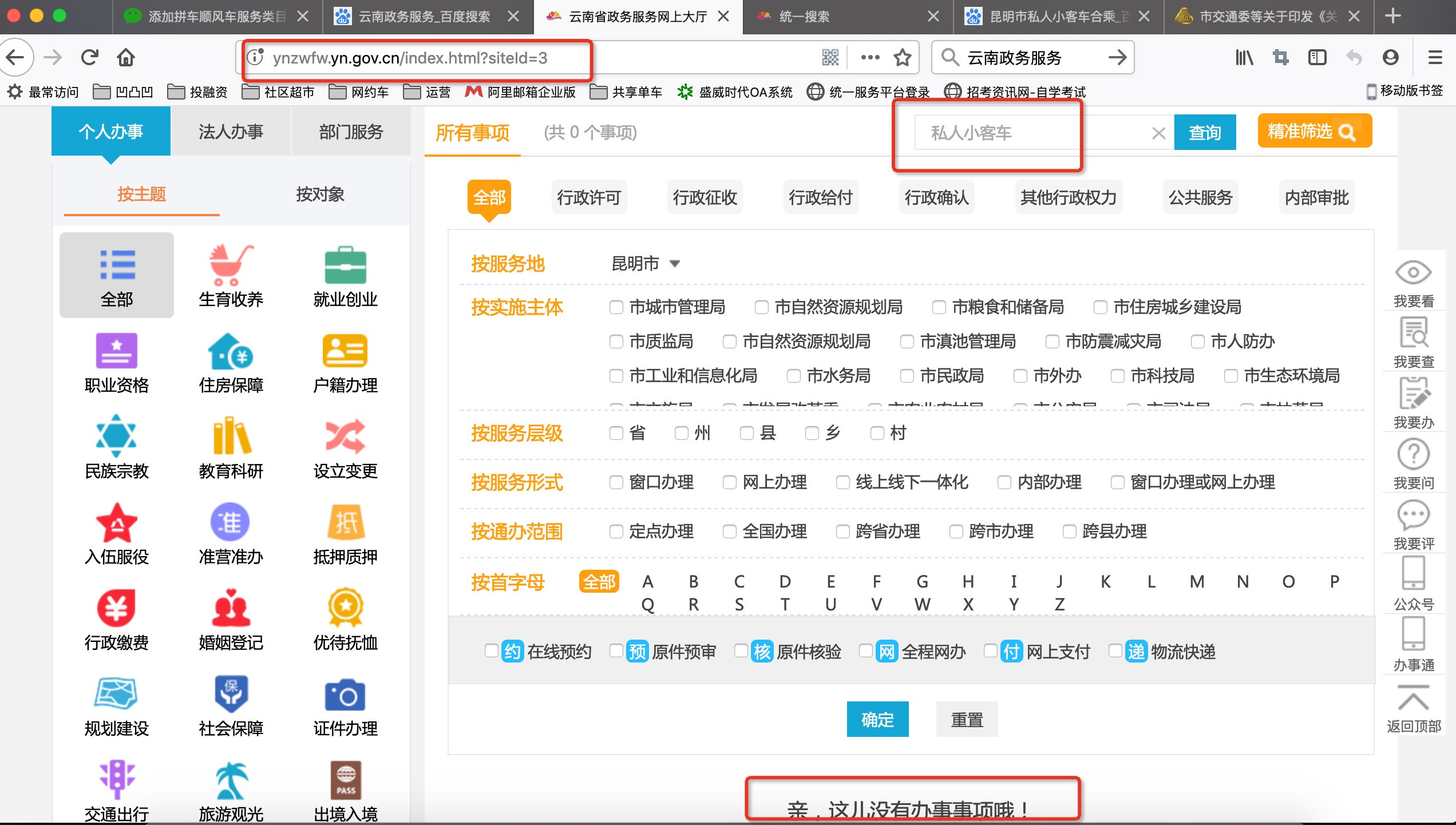The height and width of the screenshot is (825, 1456).
Task: Open the 婚姻登记 couple icon
Action: coord(231,608)
